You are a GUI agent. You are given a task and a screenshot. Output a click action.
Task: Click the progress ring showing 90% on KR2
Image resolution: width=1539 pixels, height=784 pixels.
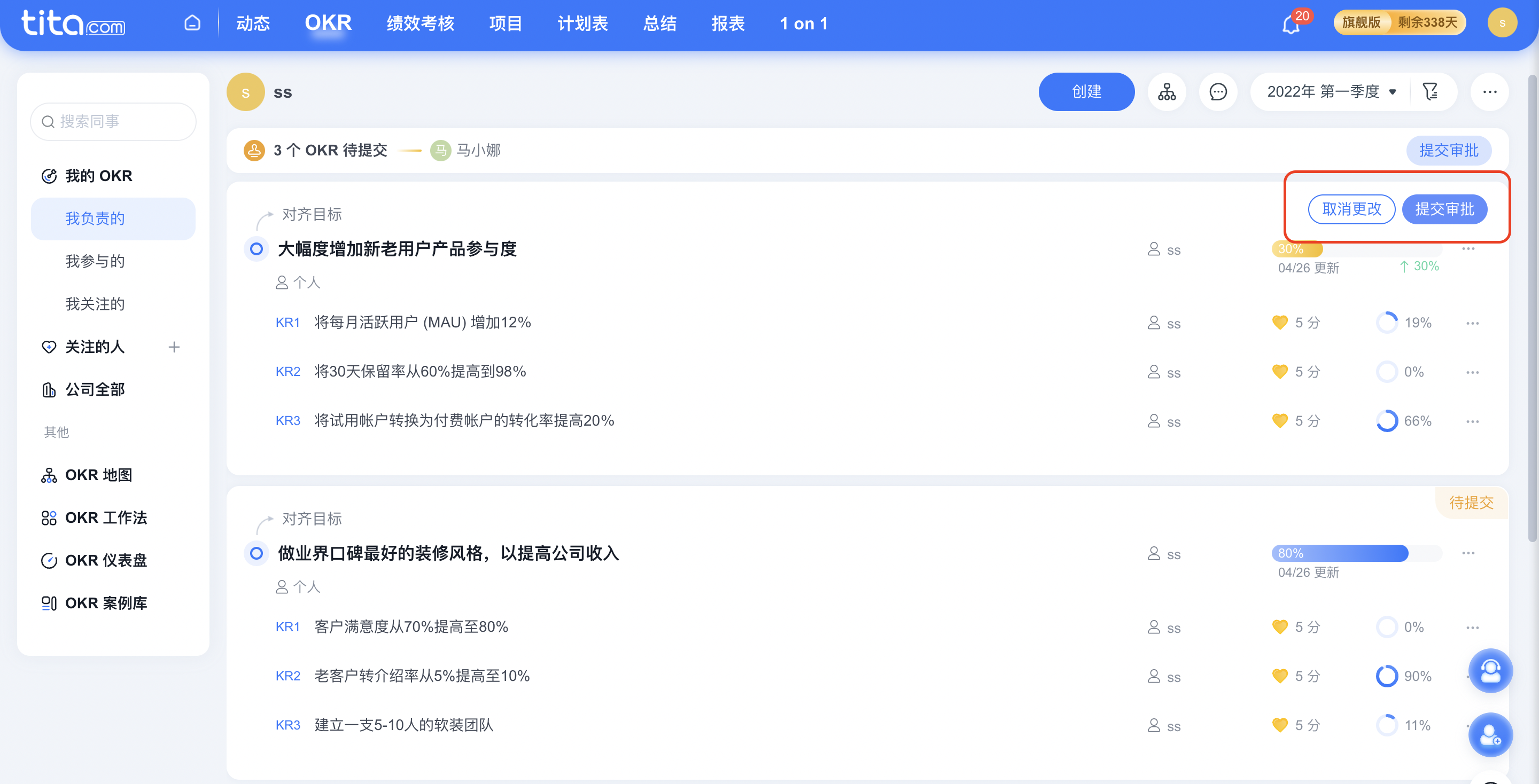click(1387, 677)
